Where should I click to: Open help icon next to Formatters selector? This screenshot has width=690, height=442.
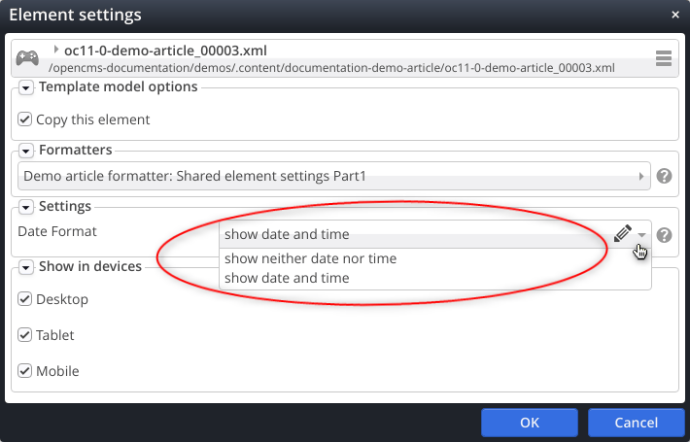[664, 176]
